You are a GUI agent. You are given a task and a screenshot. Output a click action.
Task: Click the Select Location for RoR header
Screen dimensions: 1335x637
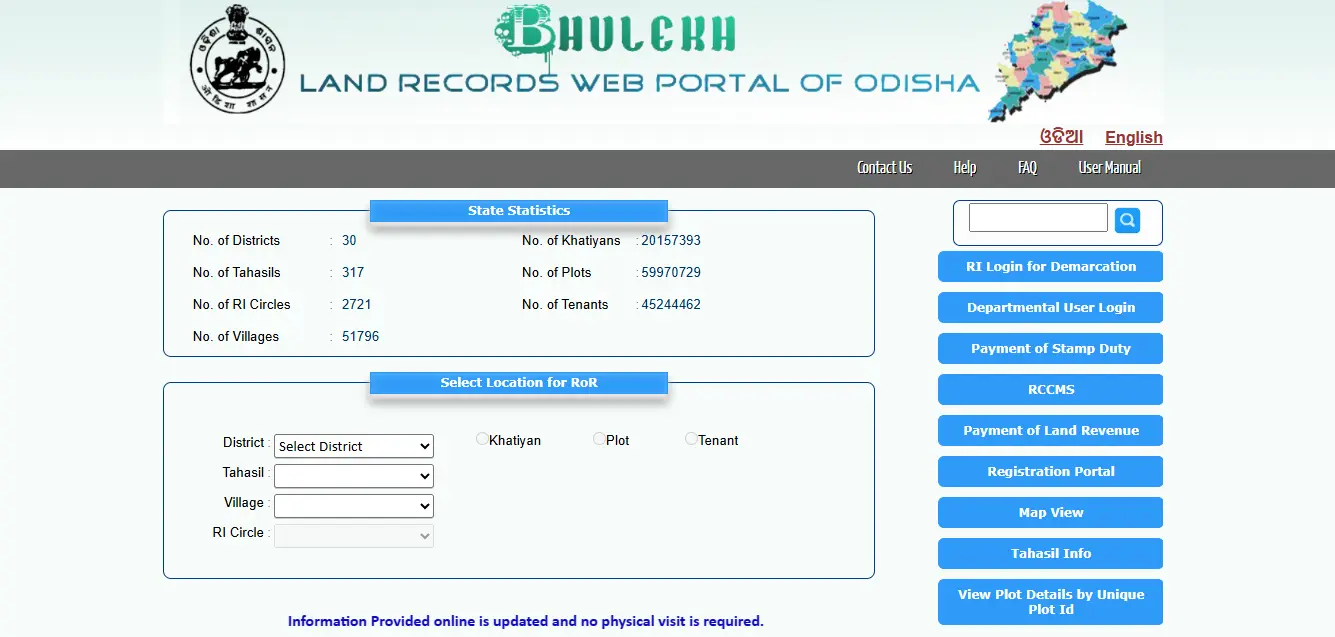tap(519, 383)
